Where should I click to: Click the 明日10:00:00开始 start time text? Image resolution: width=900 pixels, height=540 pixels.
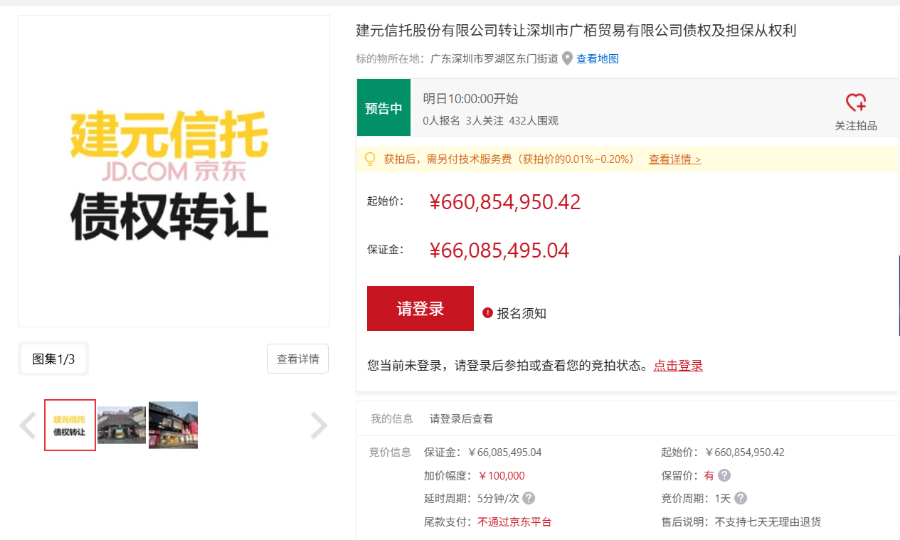pos(471,99)
